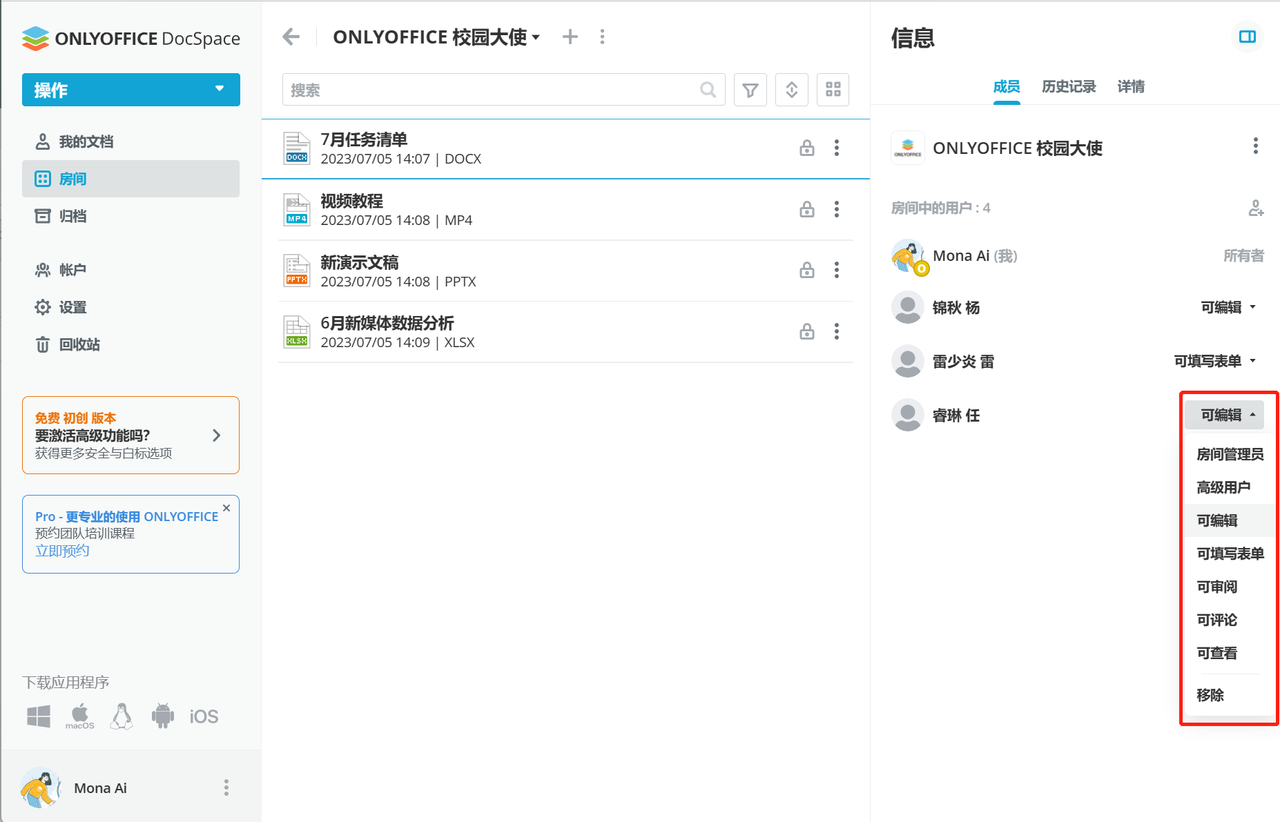Image resolution: width=1280 pixels, height=822 pixels.
Task: Click the back arrow beside the room title
Action: (291, 37)
